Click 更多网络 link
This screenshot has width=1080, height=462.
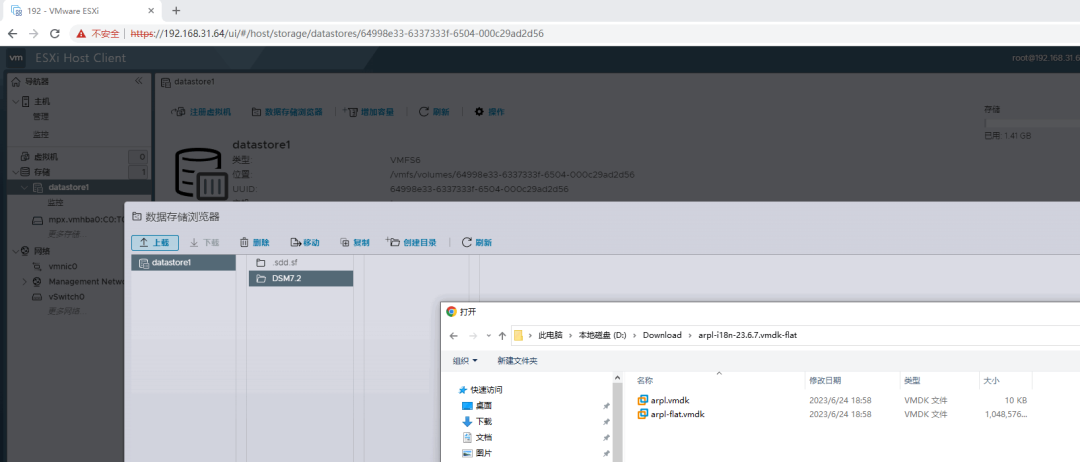pos(65,311)
